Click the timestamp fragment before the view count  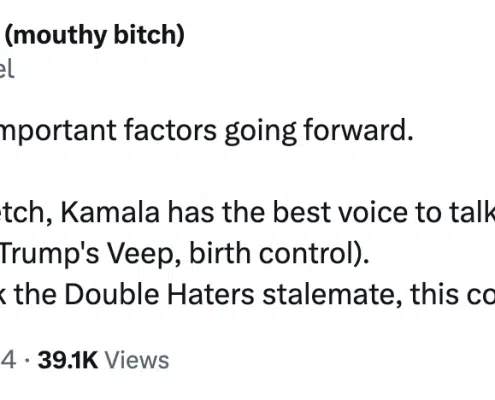pos(8,360)
